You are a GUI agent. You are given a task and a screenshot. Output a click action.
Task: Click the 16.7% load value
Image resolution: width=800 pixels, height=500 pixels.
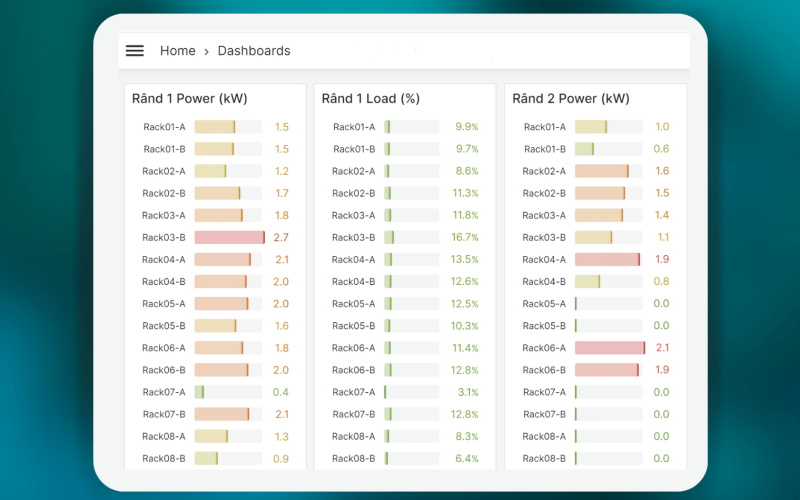pos(465,237)
